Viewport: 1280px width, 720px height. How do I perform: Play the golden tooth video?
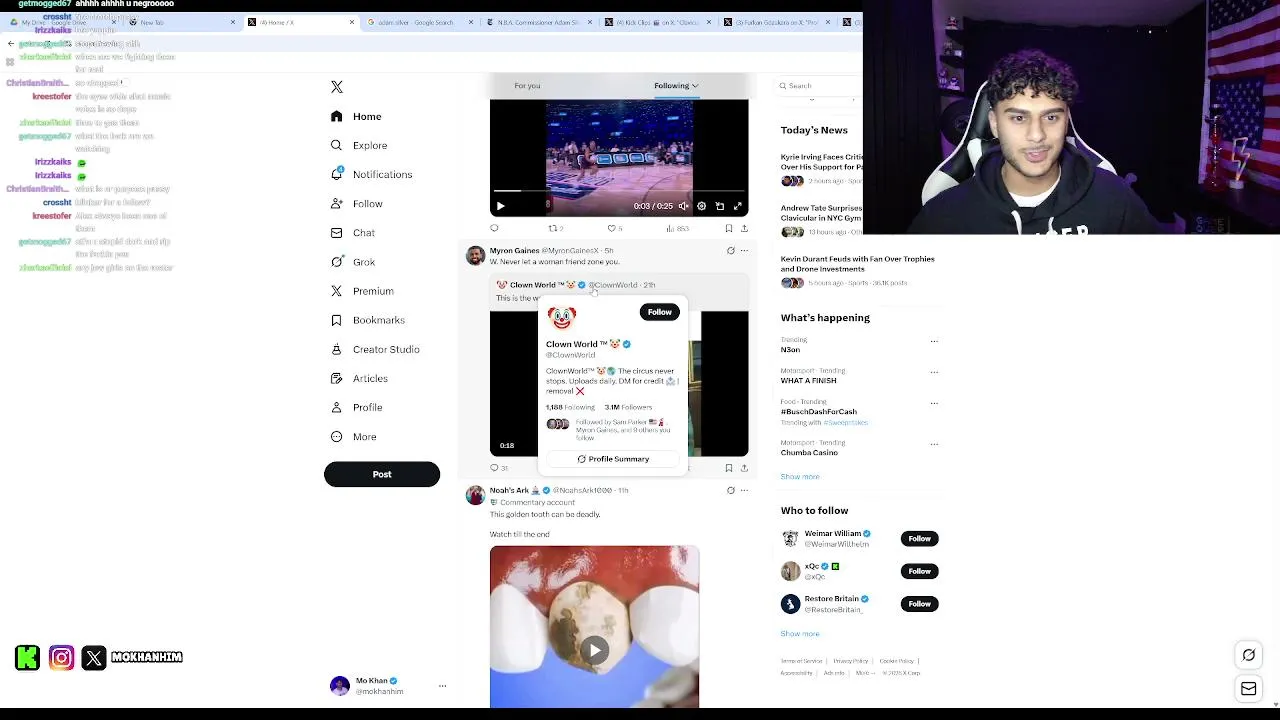[x=595, y=650]
